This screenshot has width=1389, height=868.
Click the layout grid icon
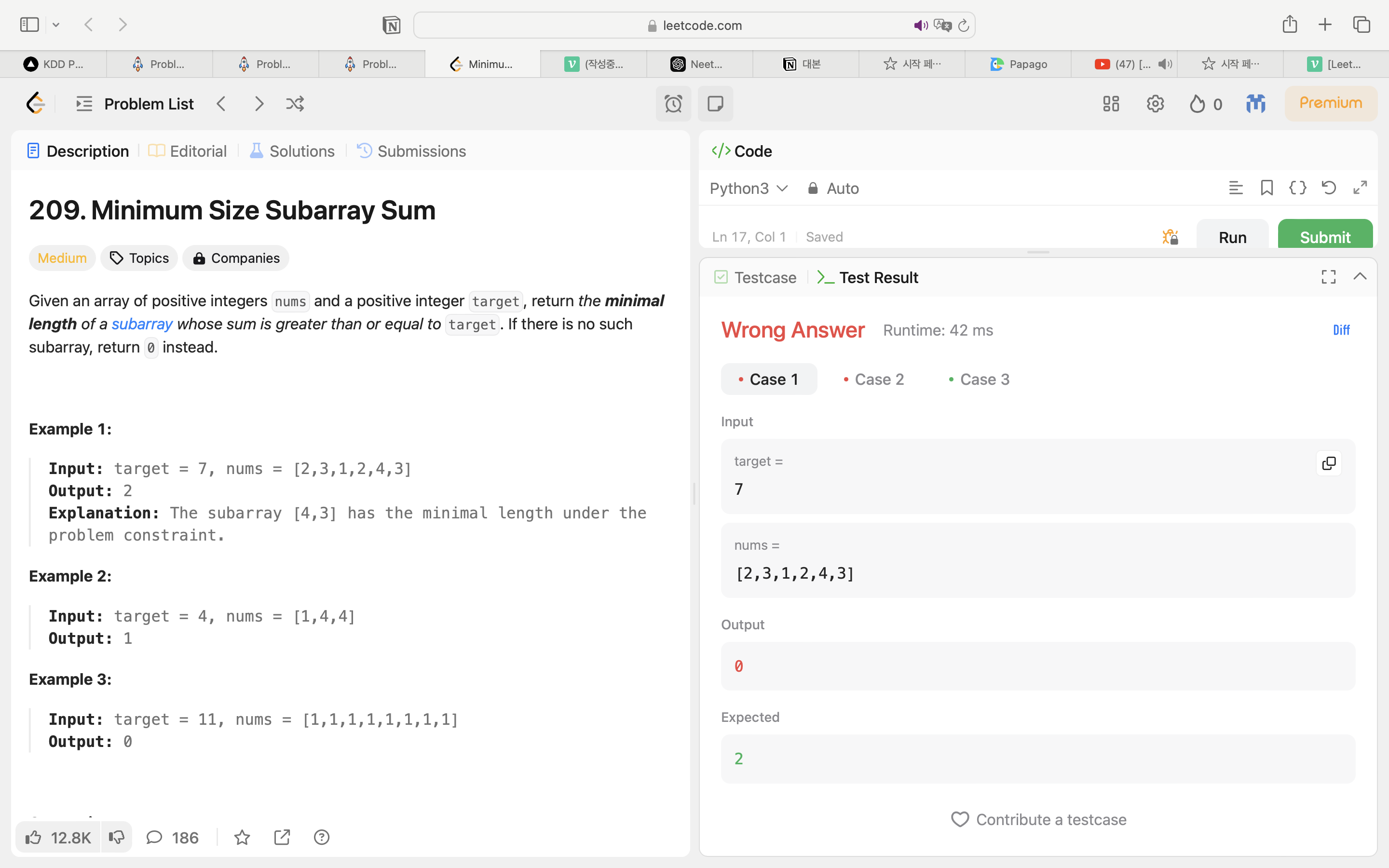(1111, 104)
